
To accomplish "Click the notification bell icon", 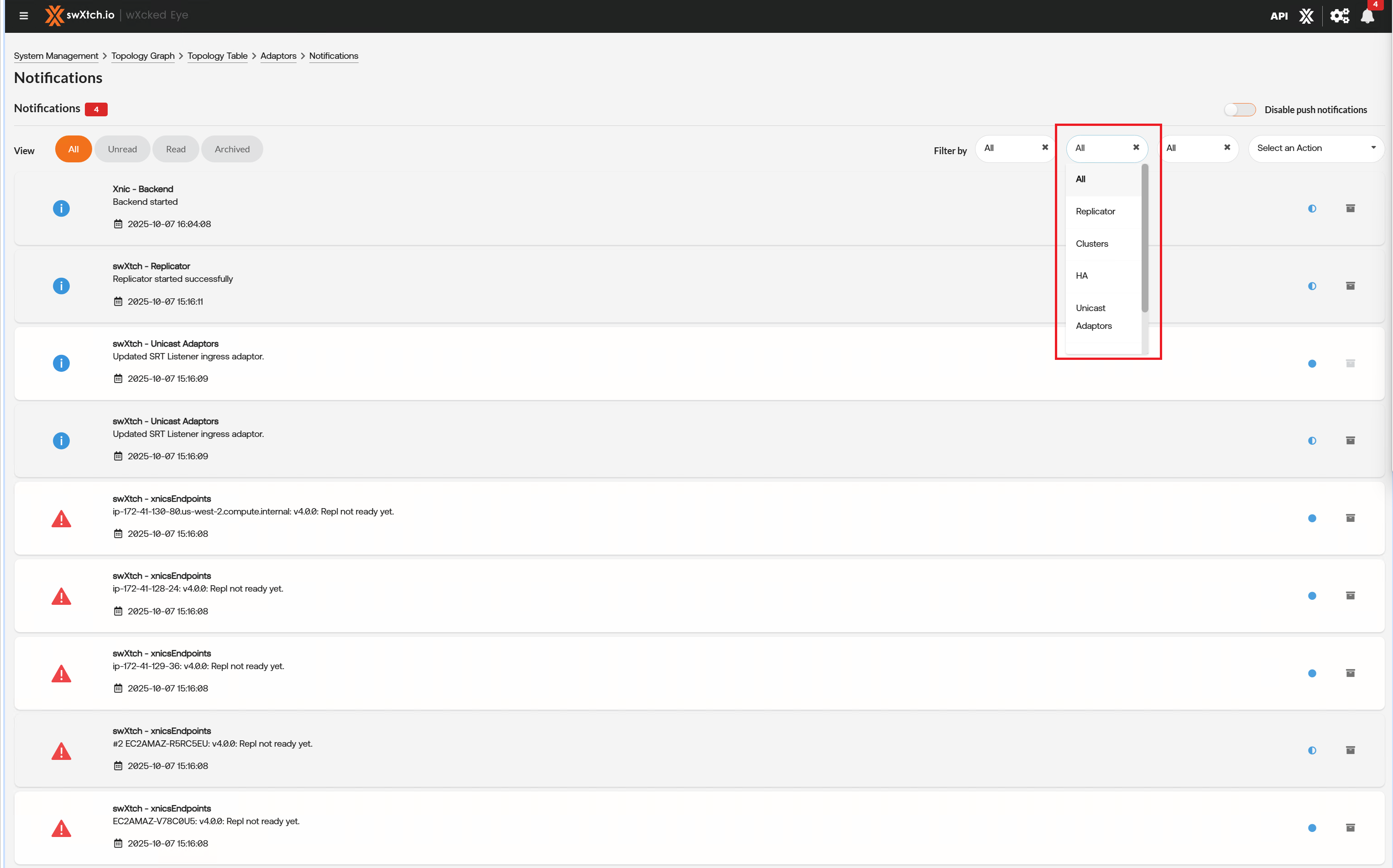I will coord(1367,16).
